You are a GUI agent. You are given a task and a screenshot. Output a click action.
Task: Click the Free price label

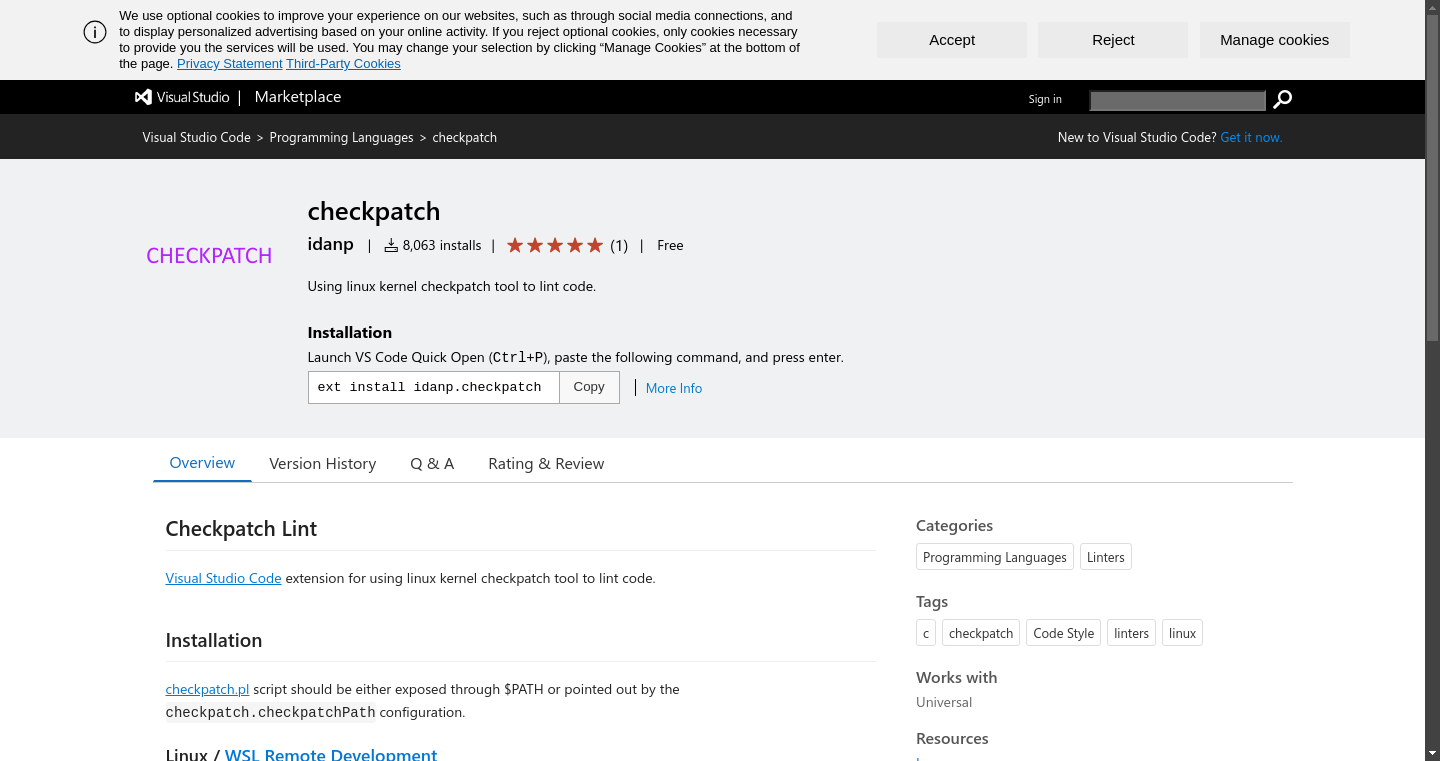[x=670, y=245]
